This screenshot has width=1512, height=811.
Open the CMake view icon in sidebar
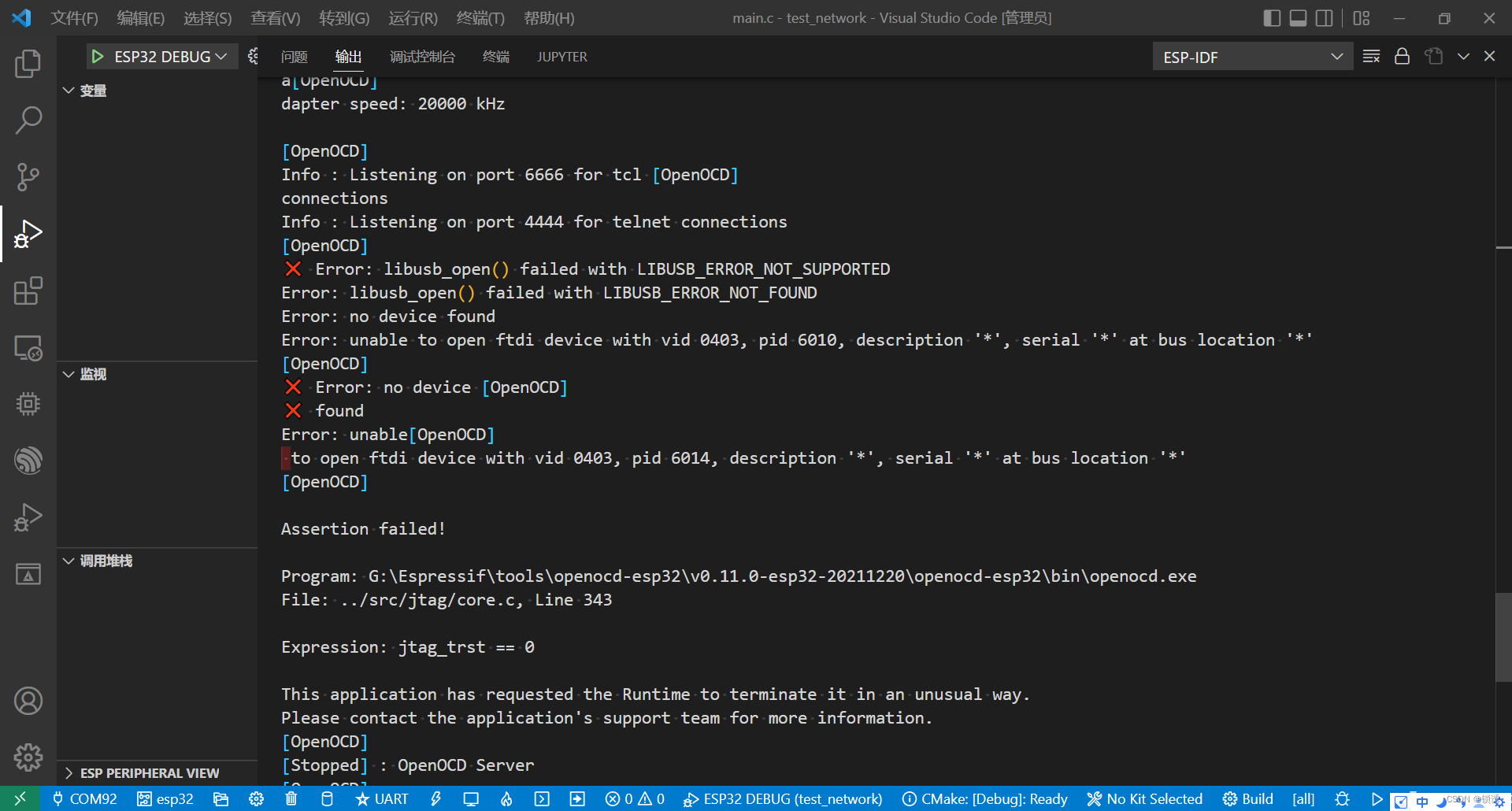(x=28, y=574)
